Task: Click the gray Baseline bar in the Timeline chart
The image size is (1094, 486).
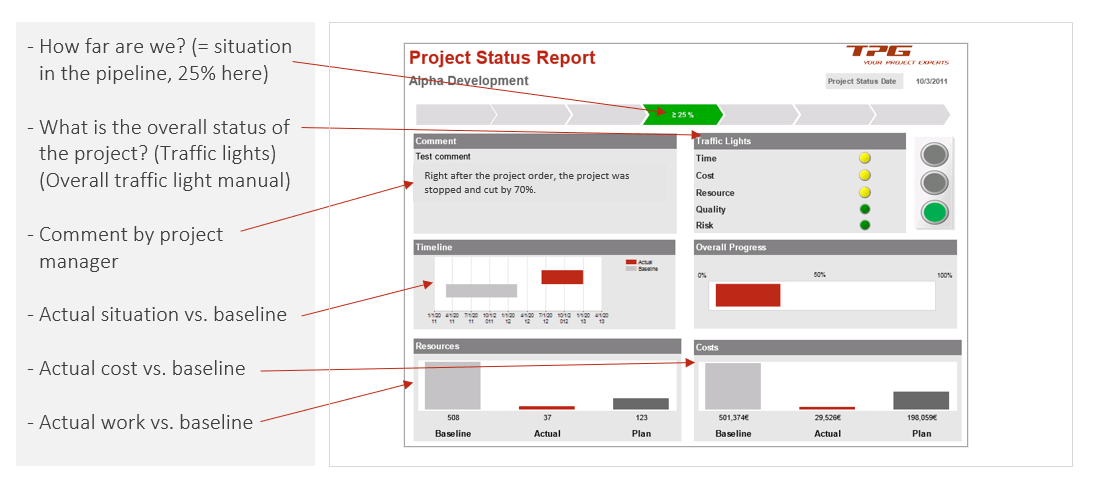Action: pos(481,291)
